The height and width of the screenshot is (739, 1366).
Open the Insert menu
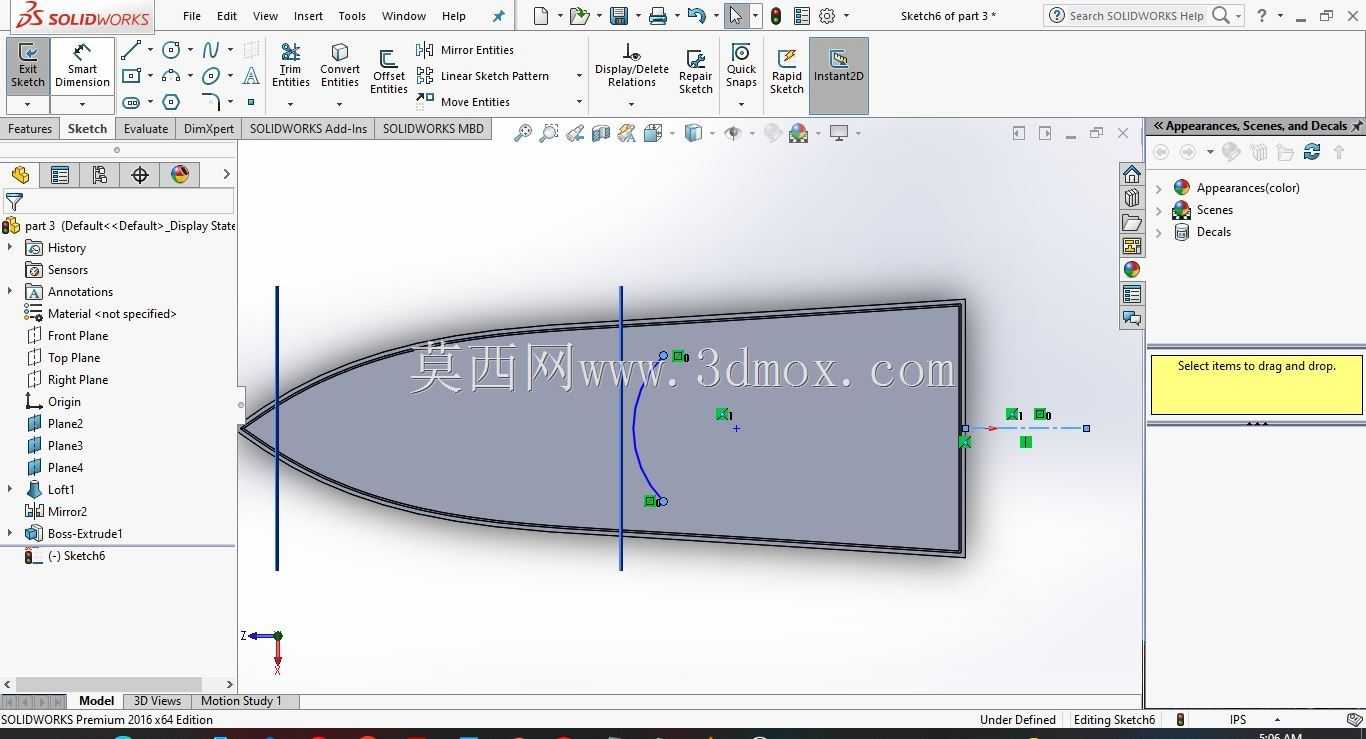pyautogui.click(x=308, y=16)
